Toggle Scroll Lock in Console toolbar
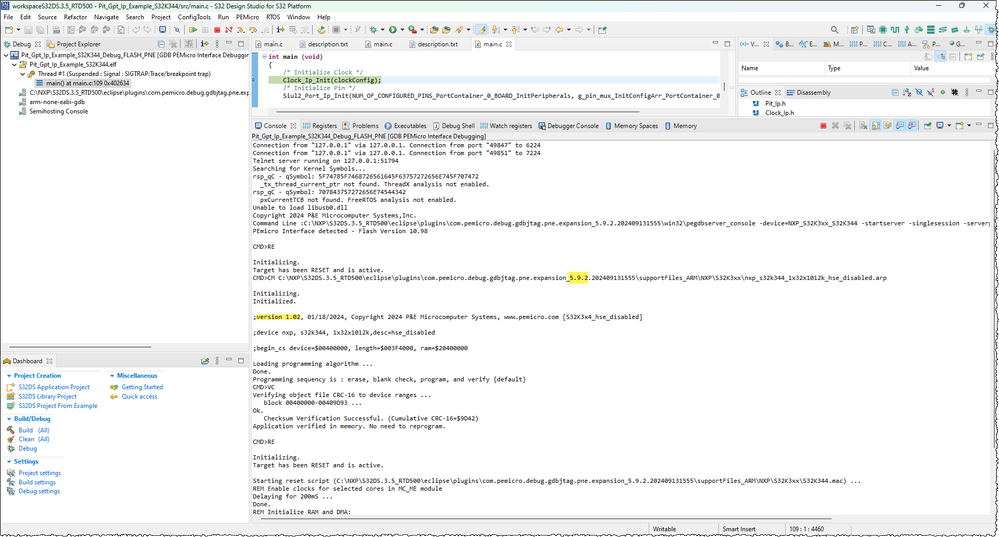Screen dimensions: 999x537 [876, 125]
